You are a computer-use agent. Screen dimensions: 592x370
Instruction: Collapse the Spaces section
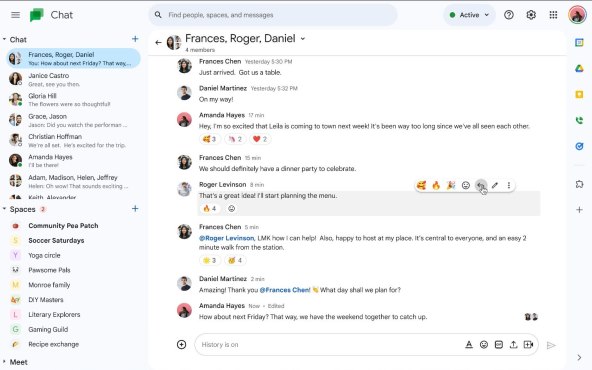pyautogui.click(x=4, y=209)
